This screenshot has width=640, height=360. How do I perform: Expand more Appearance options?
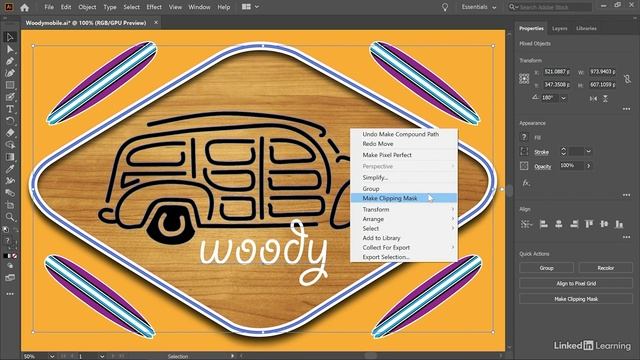pos(627,195)
